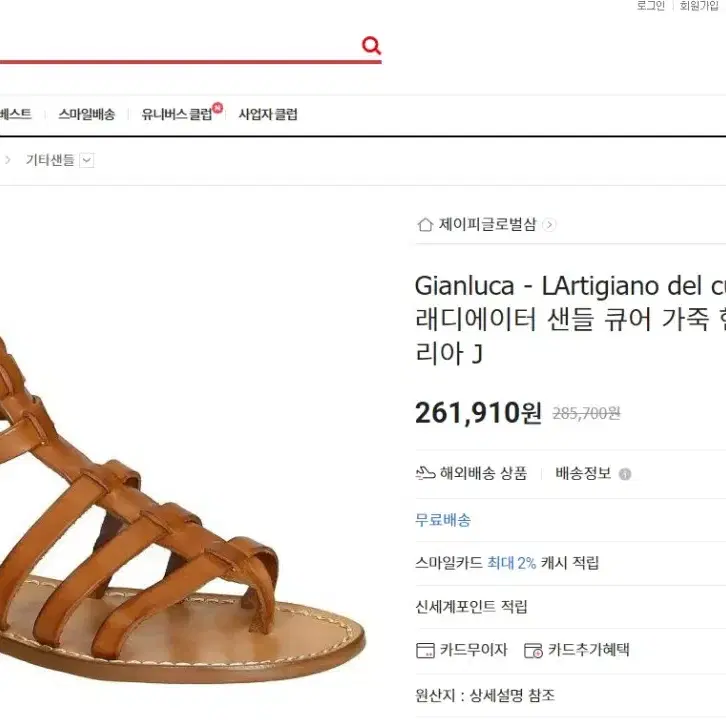
Task: Click the 회원가입 link
Action: coord(699,6)
